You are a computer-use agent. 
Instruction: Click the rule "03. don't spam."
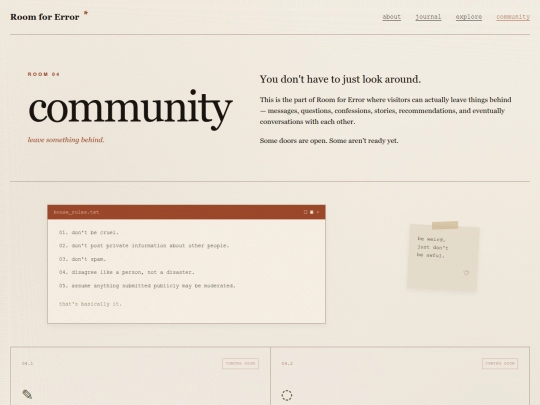[x=82, y=259]
